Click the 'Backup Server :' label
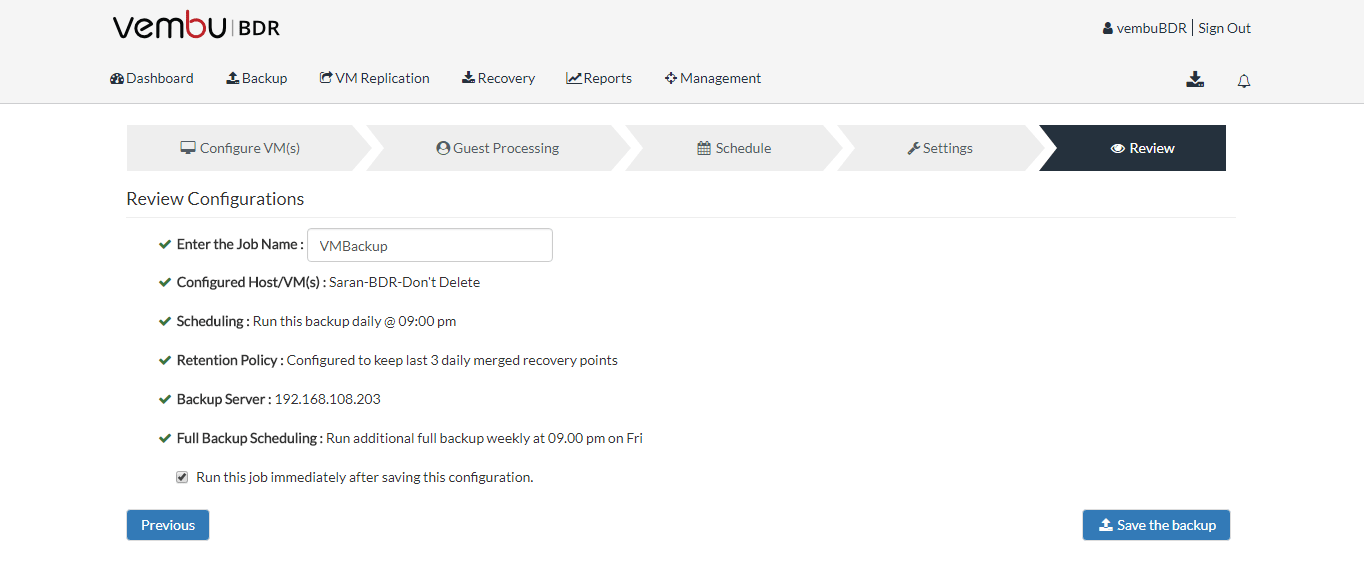This screenshot has width=1364, height=571. tap(224, 399)
